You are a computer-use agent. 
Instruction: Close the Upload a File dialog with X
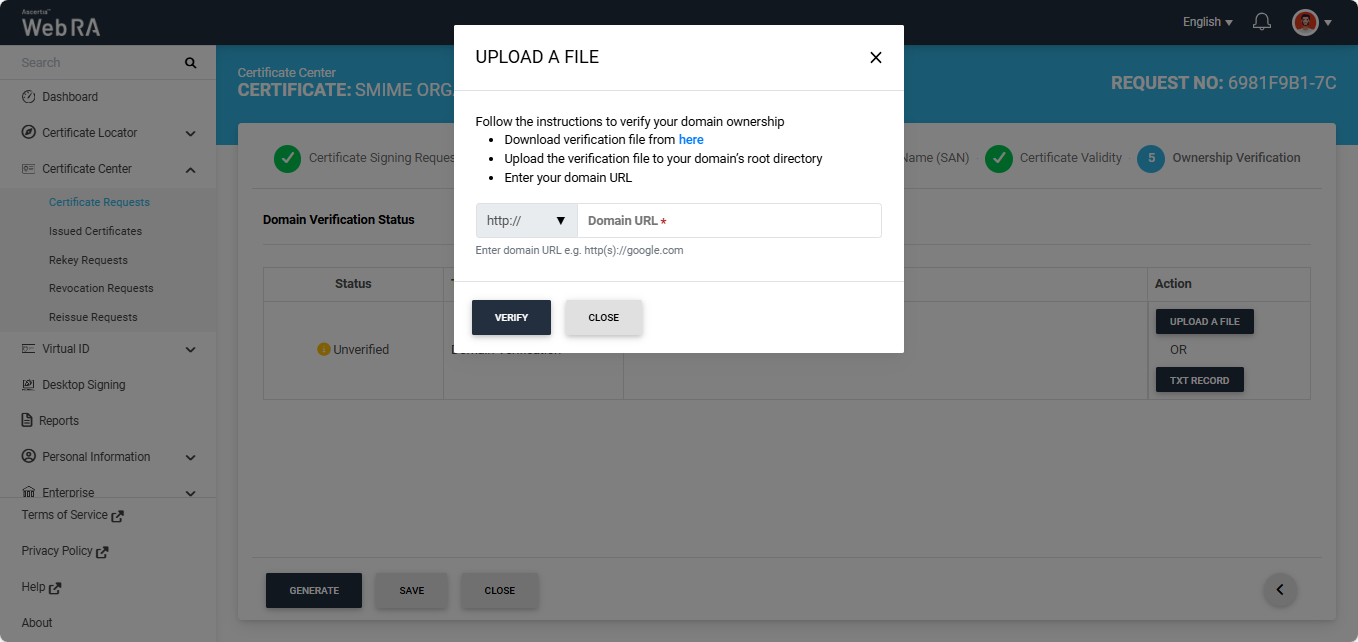point(876,58)
